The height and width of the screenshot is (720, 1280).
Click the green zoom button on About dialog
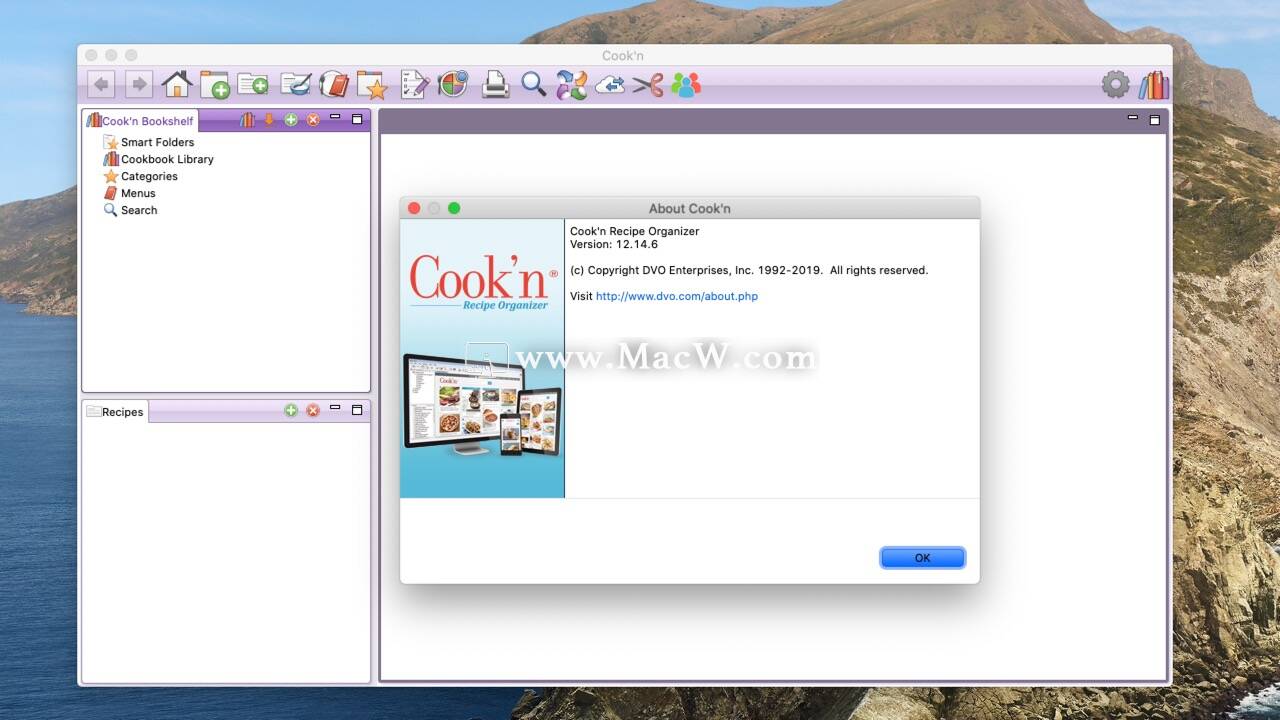point(454,208)
